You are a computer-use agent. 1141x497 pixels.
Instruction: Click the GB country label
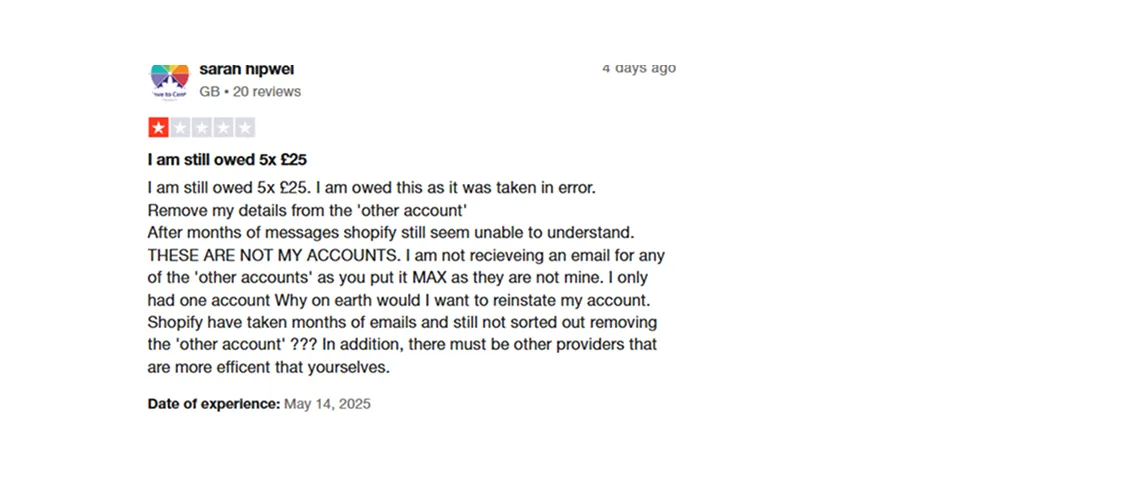tap(209, 91)
